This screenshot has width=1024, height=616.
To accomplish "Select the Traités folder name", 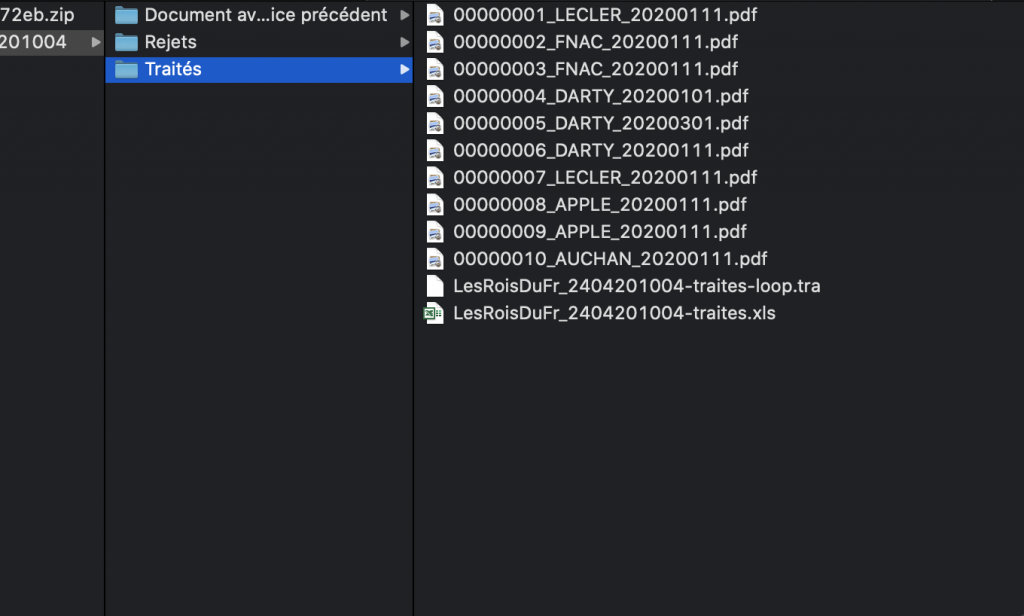I will coord(173,69).
